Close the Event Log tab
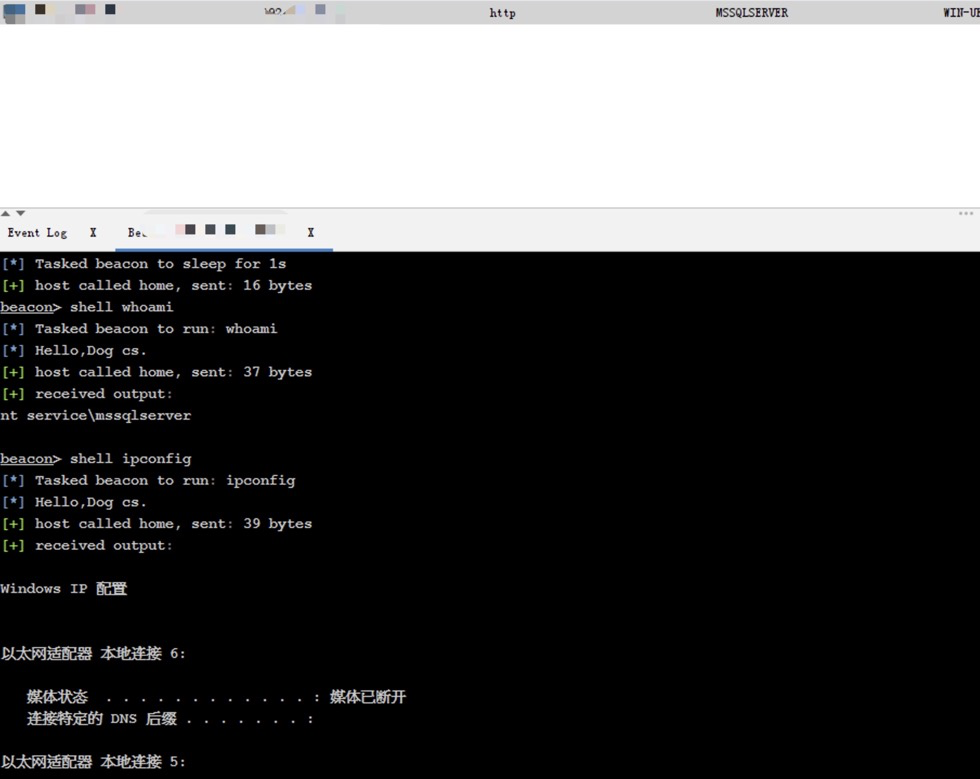The image size is (980, 779). point(93,233)
